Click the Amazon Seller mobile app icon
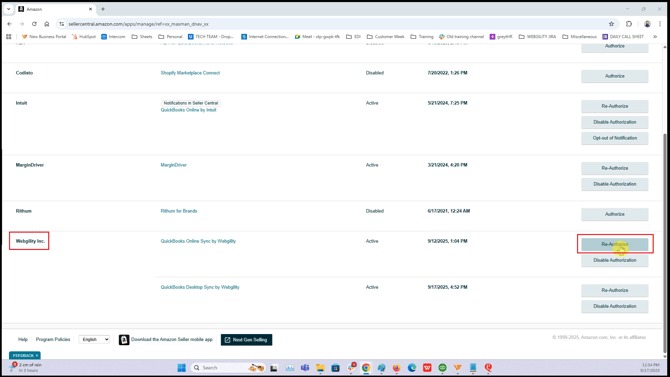Image resolution: width=670 pixels, height=377 pixels. (x=124, y=339)
